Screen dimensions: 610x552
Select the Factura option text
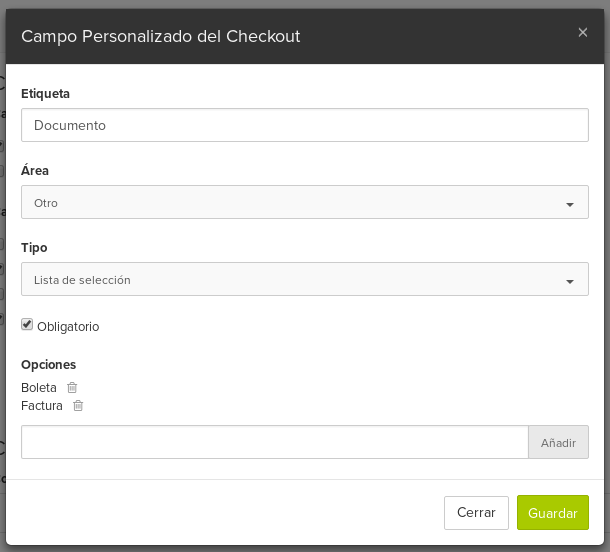tap(42, 405)
